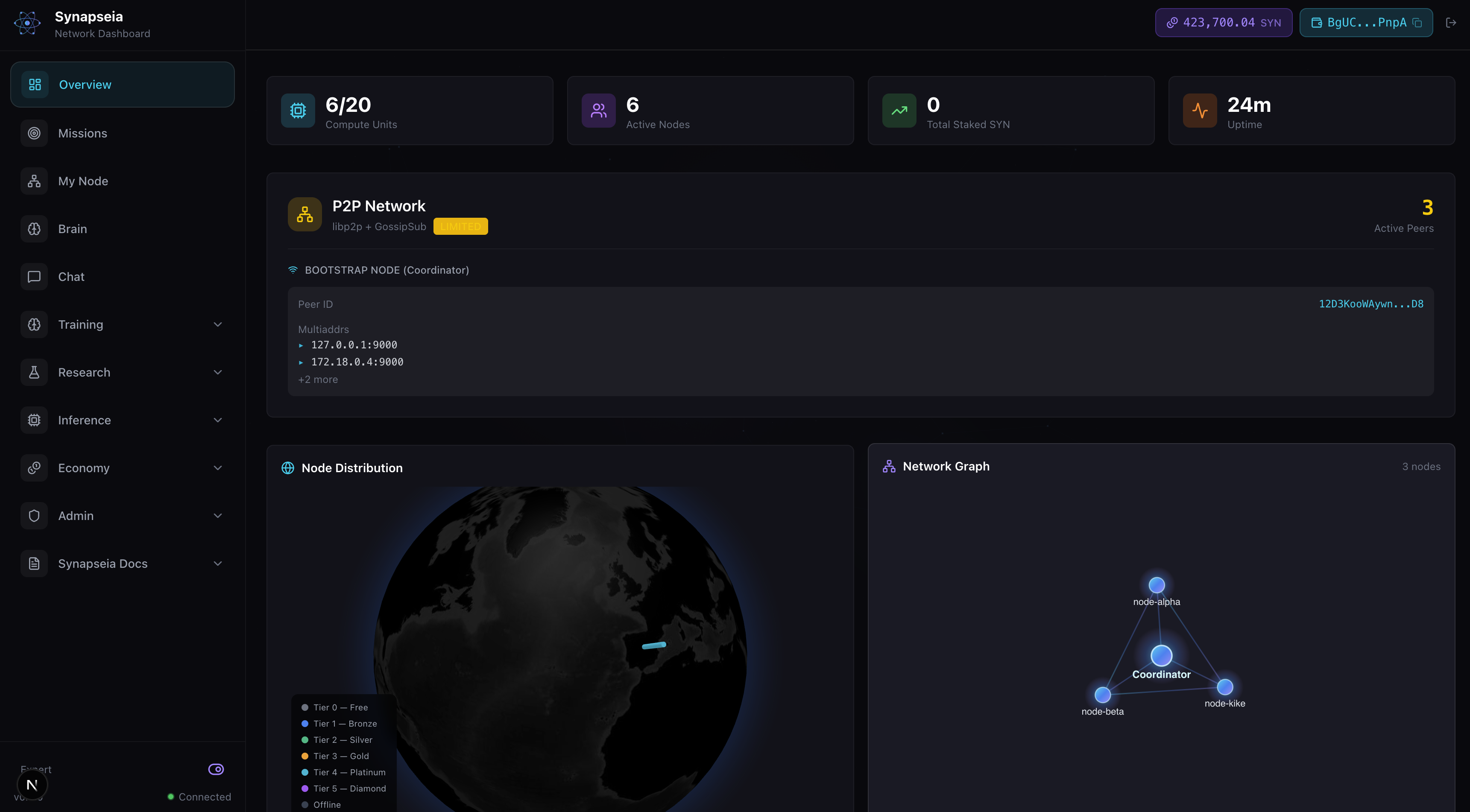Select node-beta in the network graph
The width and height of the screenshot is (1470, 812).
coord(1103,695)
